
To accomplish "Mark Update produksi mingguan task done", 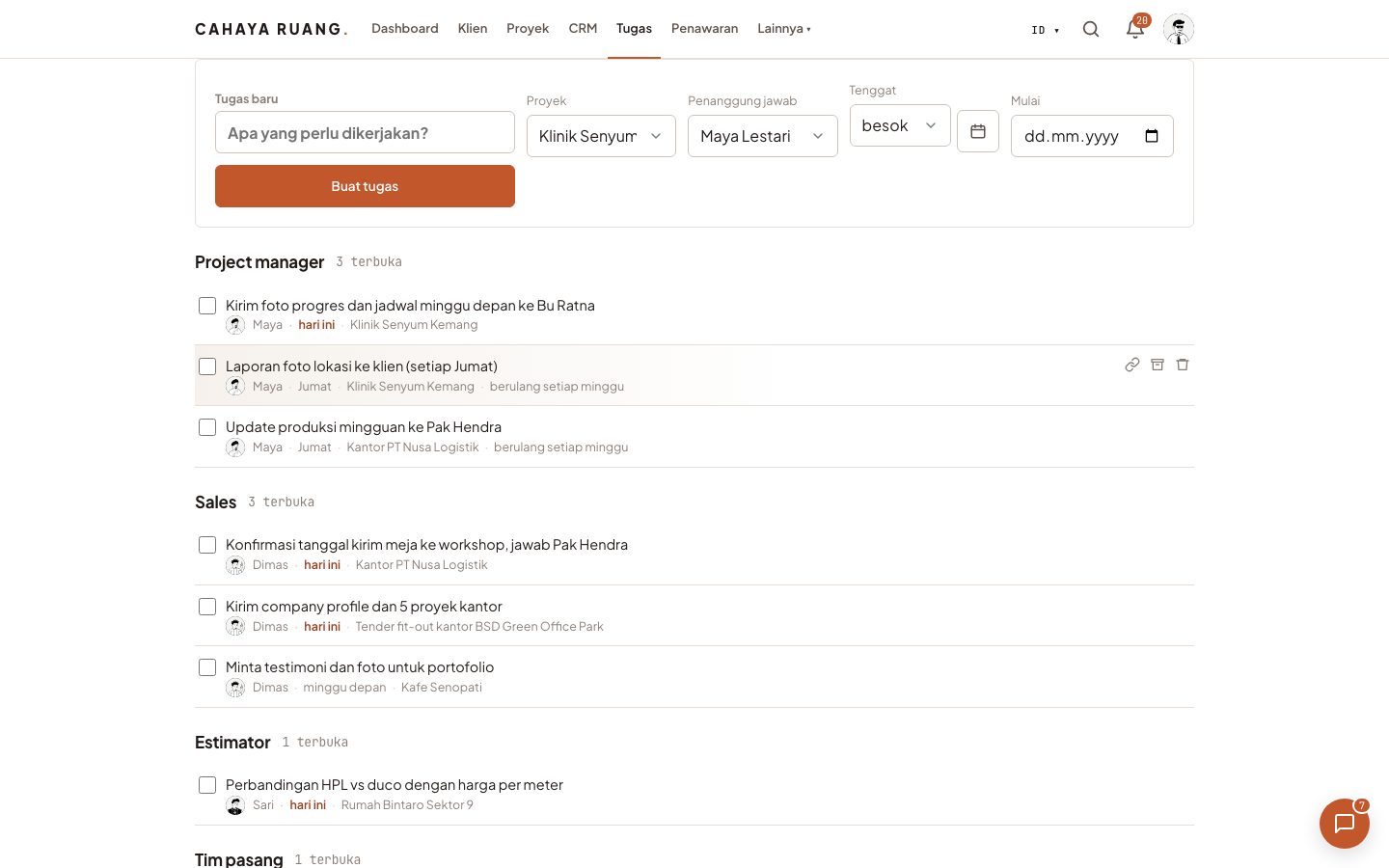I will (x=207, y=427).
